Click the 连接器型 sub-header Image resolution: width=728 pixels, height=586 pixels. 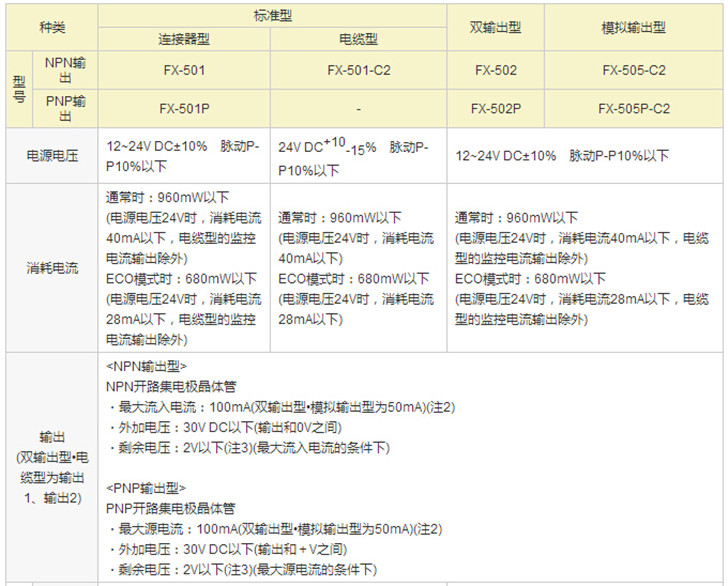click(184, 39)
